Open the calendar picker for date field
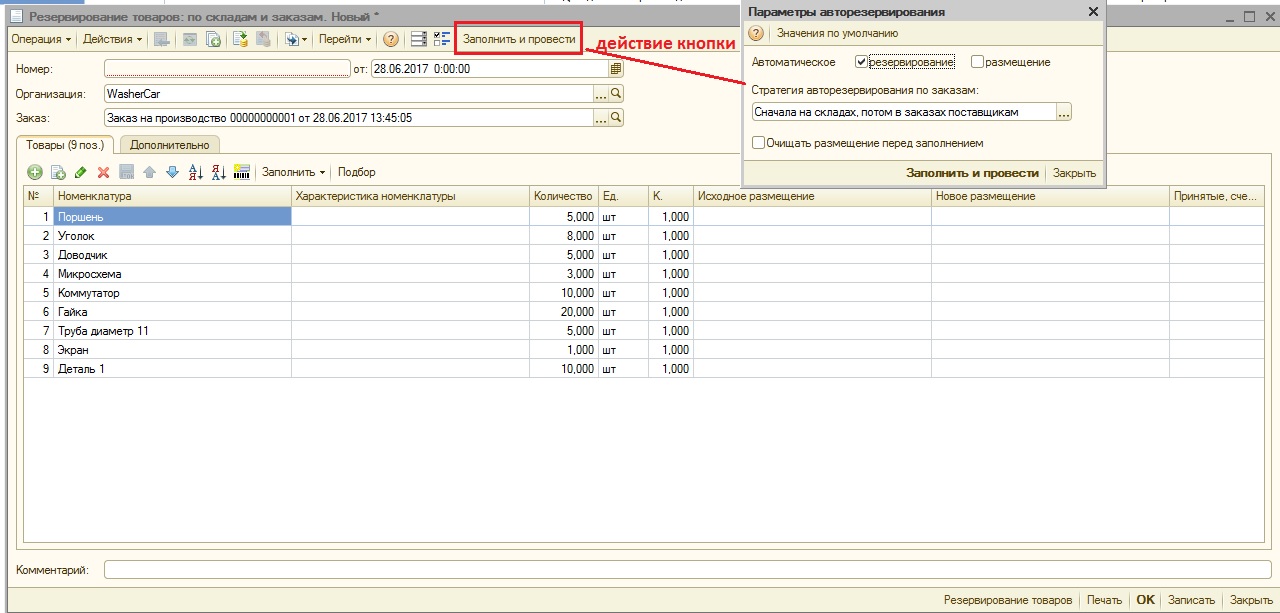The width and height of the screenshot is (1280, 613). pos(616,69)
